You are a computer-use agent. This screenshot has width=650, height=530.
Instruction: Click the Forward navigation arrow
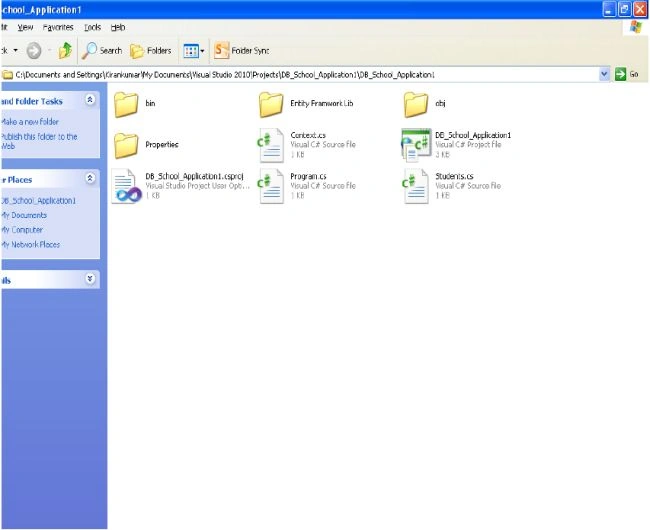(x=34, y=51)
